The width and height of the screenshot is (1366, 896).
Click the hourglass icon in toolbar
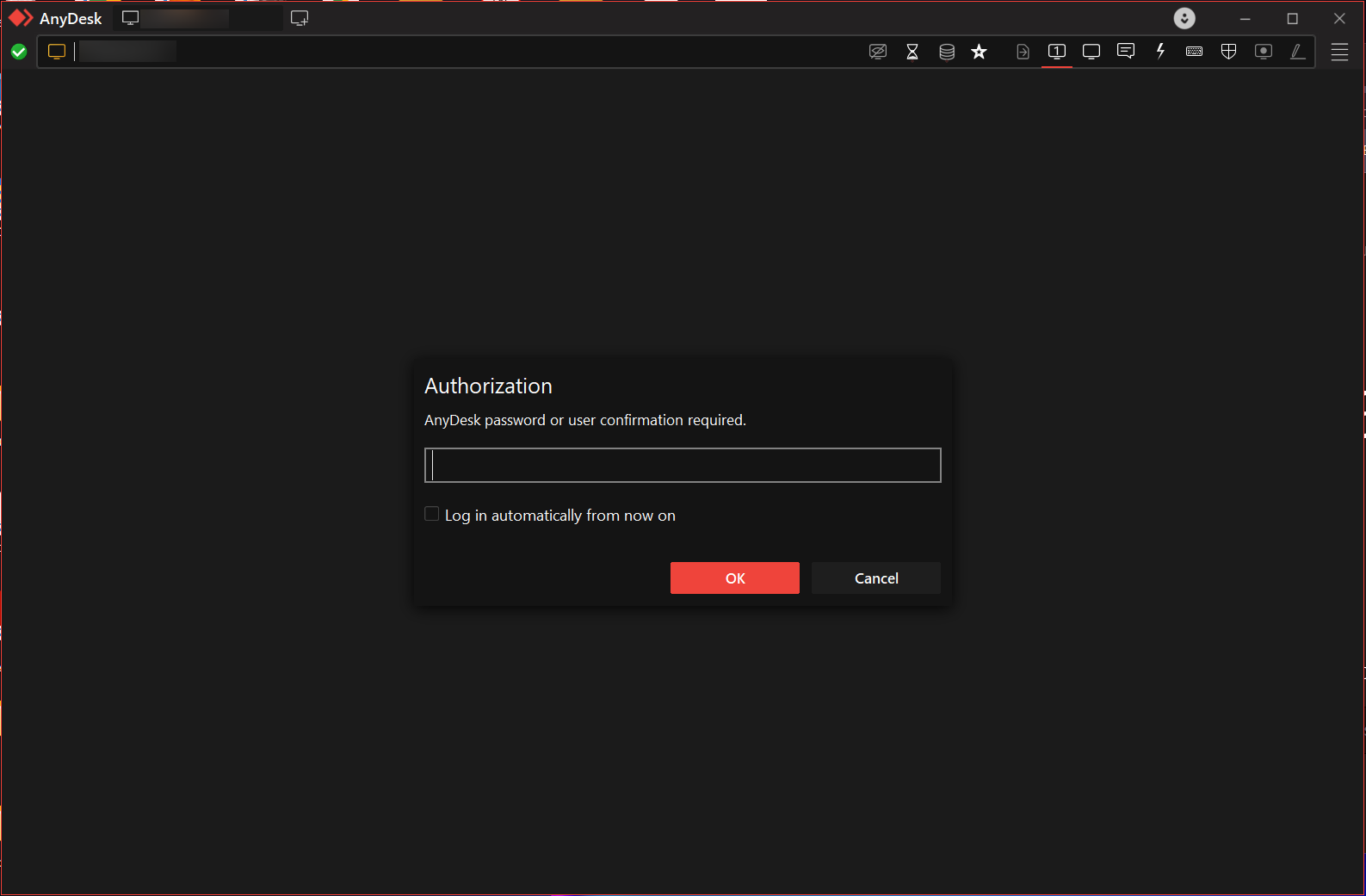point(912,52)
